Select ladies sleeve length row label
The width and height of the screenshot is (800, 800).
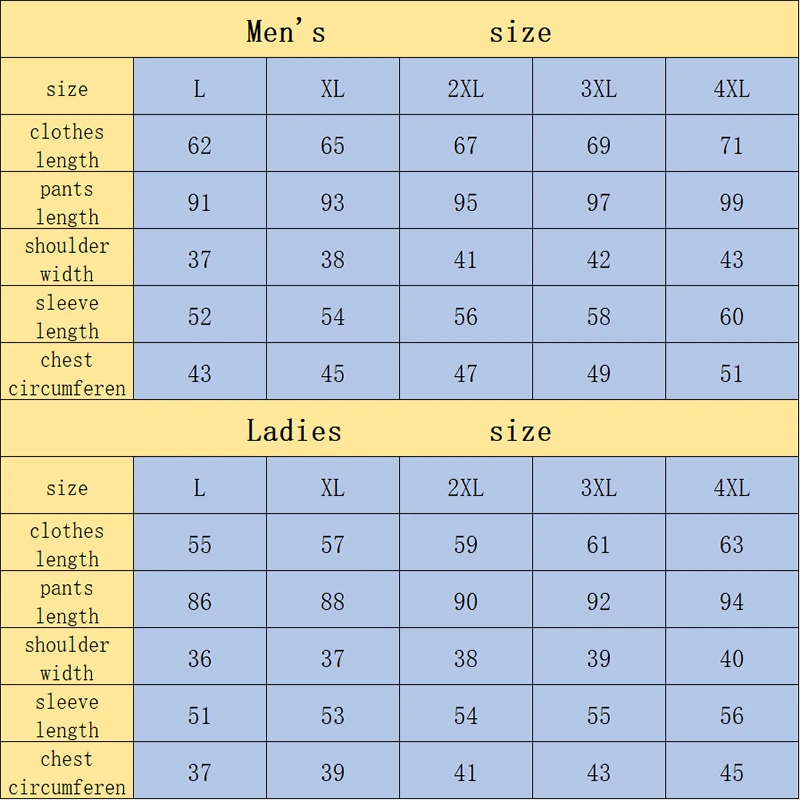click(x=67, y=715)
